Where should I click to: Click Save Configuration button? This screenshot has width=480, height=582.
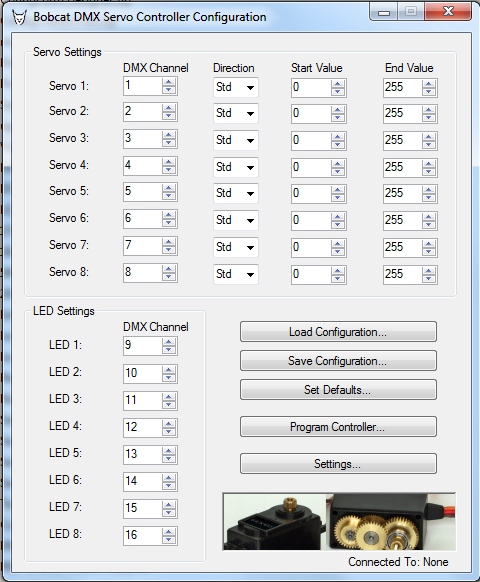[x=338, y=361]
